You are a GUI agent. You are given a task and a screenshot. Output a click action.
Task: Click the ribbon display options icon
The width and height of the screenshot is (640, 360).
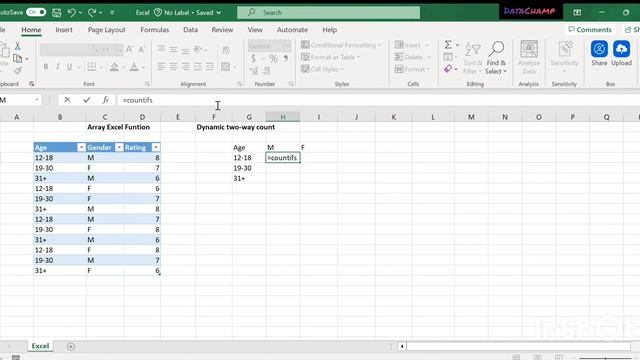click(577, 13)
